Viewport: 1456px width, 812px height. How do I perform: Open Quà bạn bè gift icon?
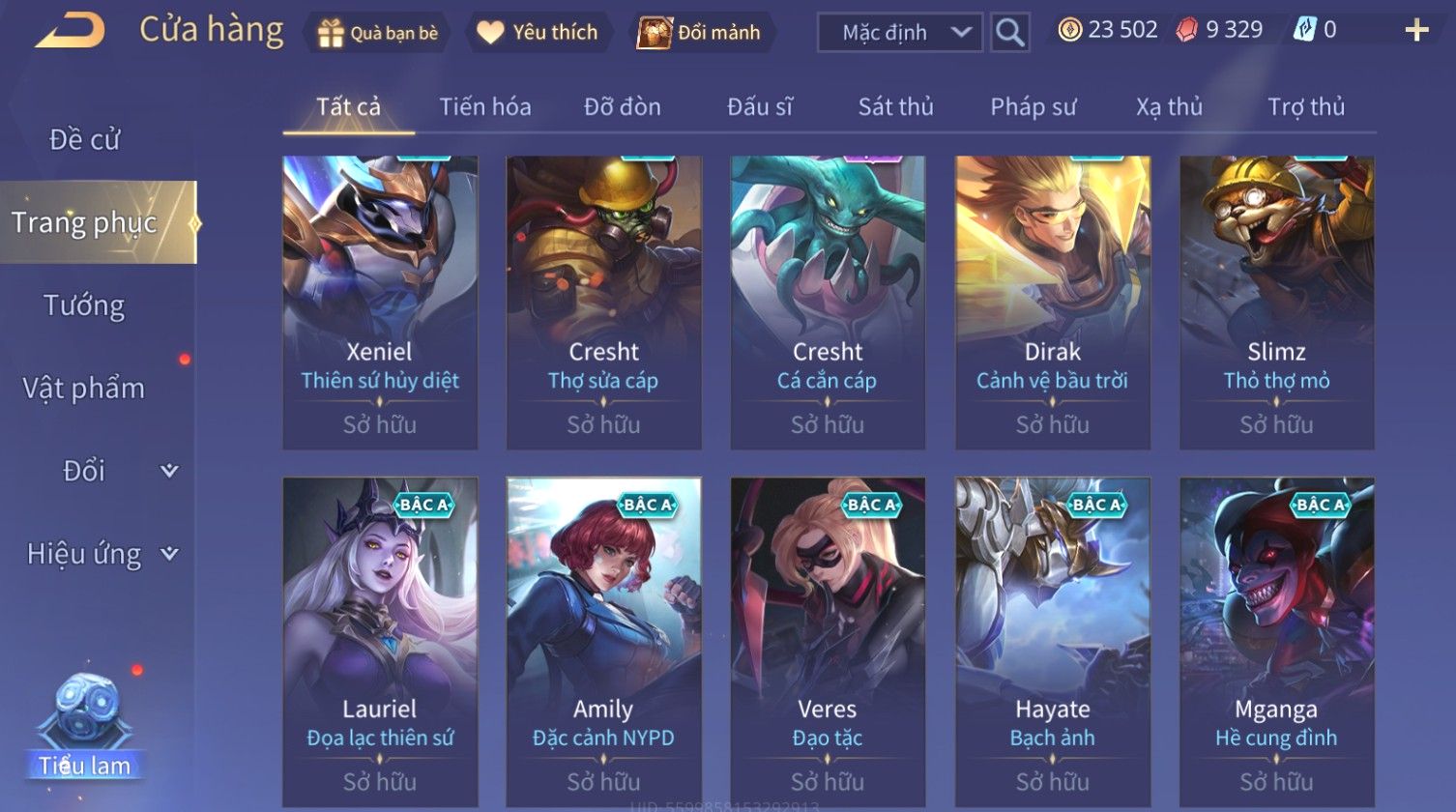click(331, 33)
